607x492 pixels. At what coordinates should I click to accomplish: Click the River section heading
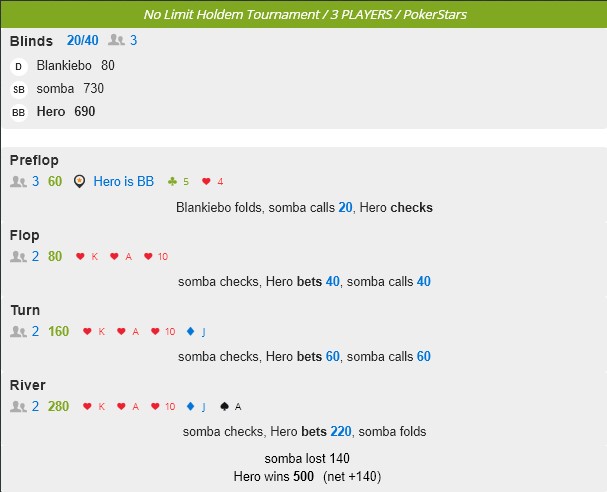[x=27, y=385]
